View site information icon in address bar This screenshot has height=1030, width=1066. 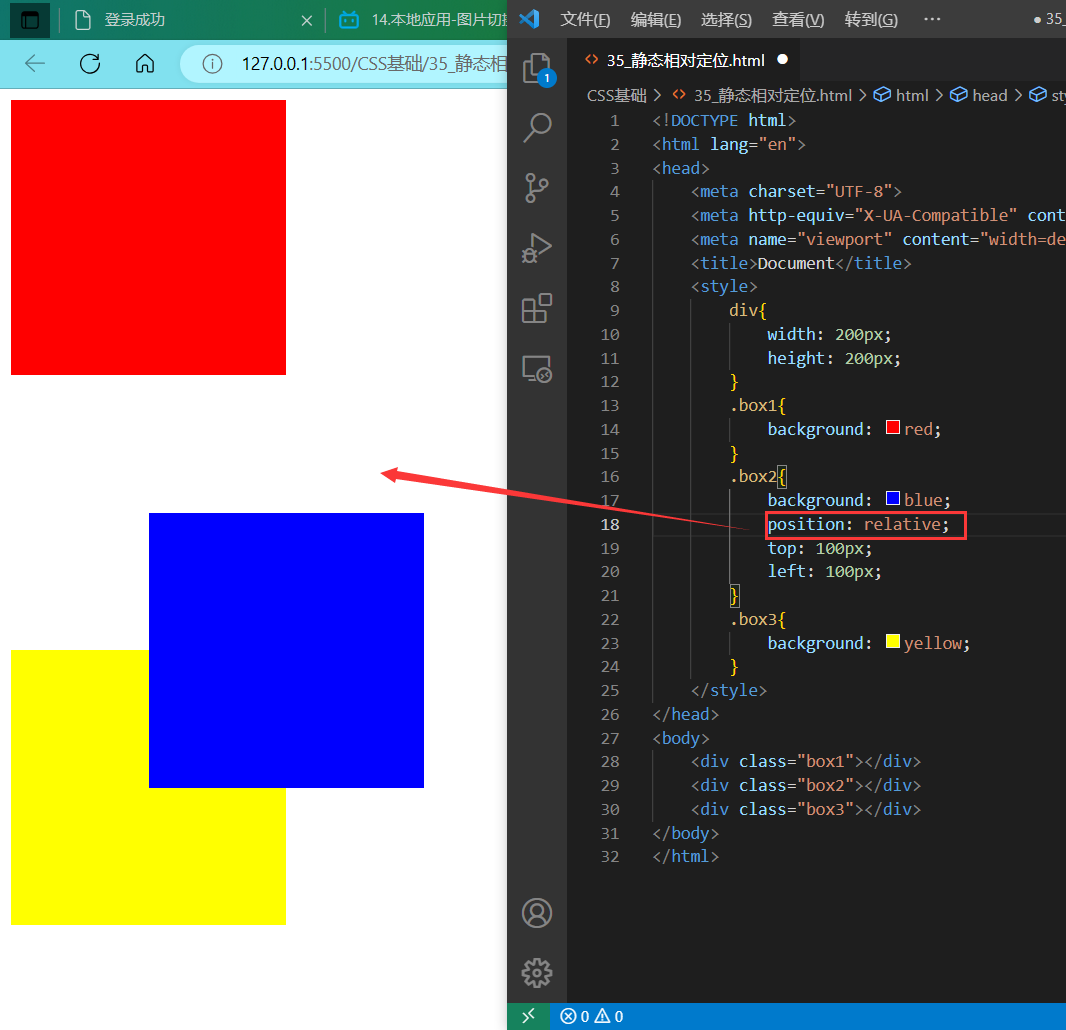pos(212,64)
